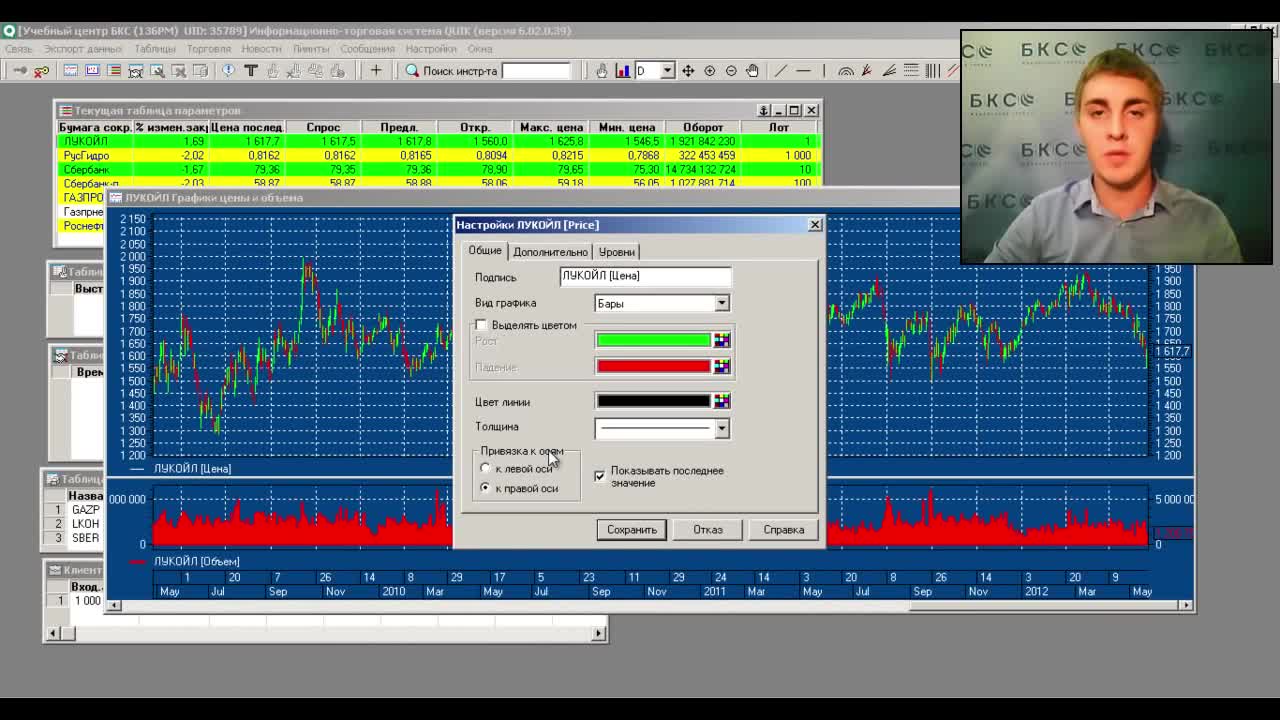Click the ЛУКОЙЛ [Цена] chart legend
This screenshot has height=720, width=1280.
[192, 468]
